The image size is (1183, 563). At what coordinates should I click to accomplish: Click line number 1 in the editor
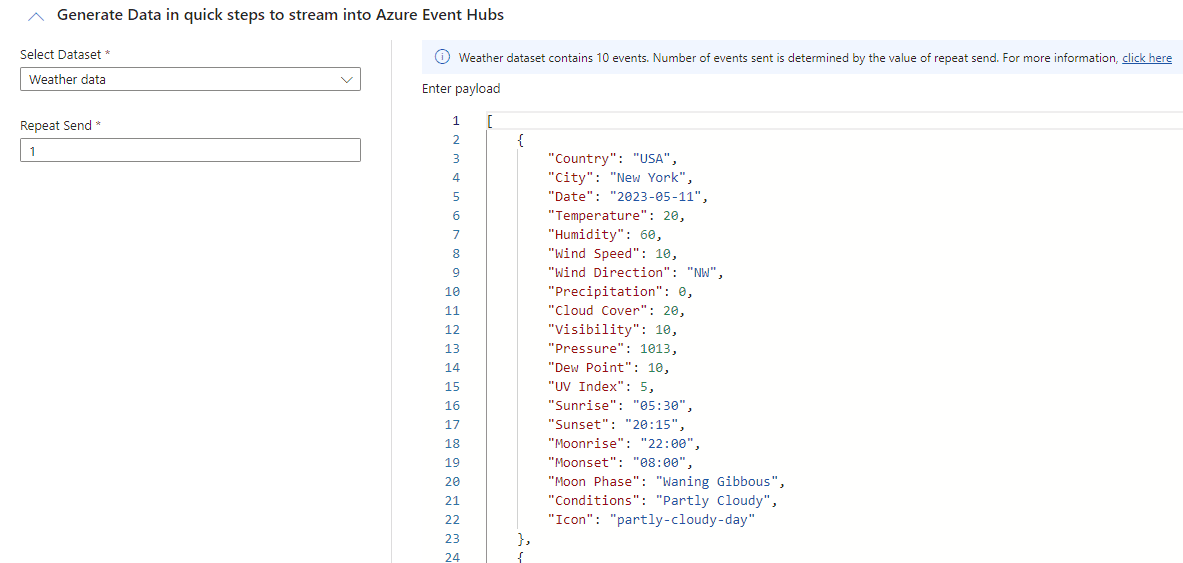tap(455, 121)
